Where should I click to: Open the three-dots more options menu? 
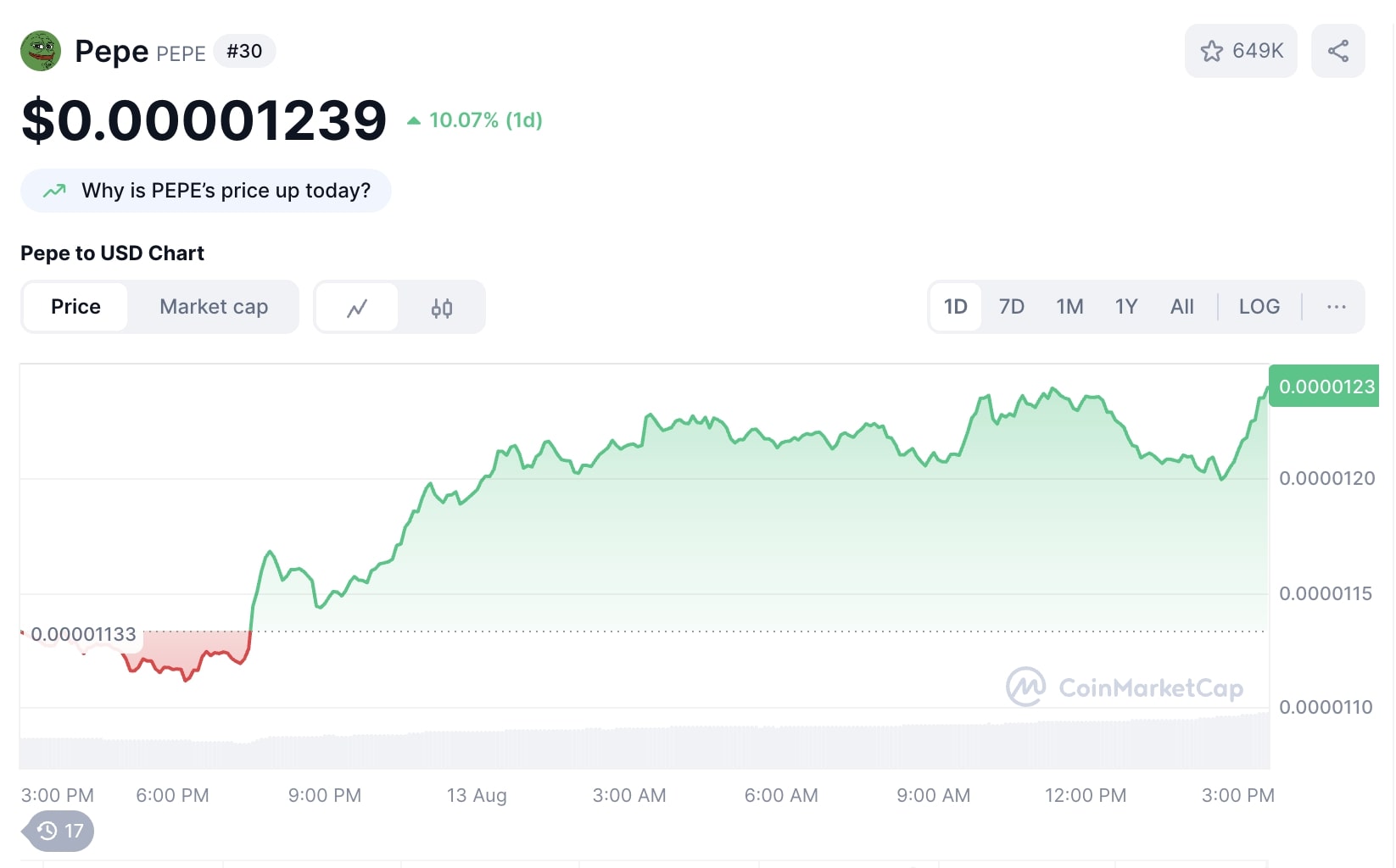point(1337,307)
